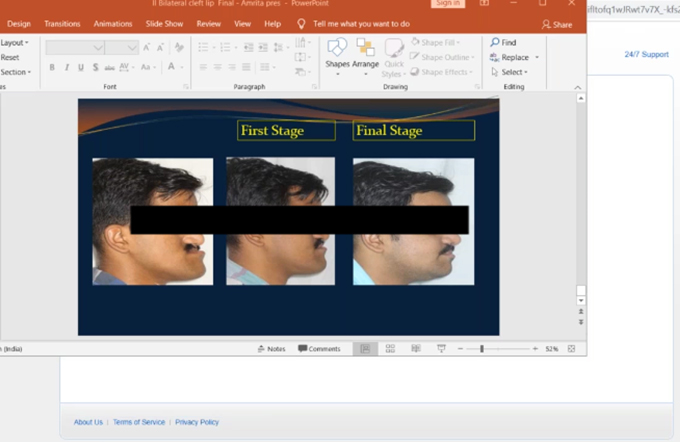Open the Slide Show tab
This screenshot has width=680, height=442.
tap(164, 24)
